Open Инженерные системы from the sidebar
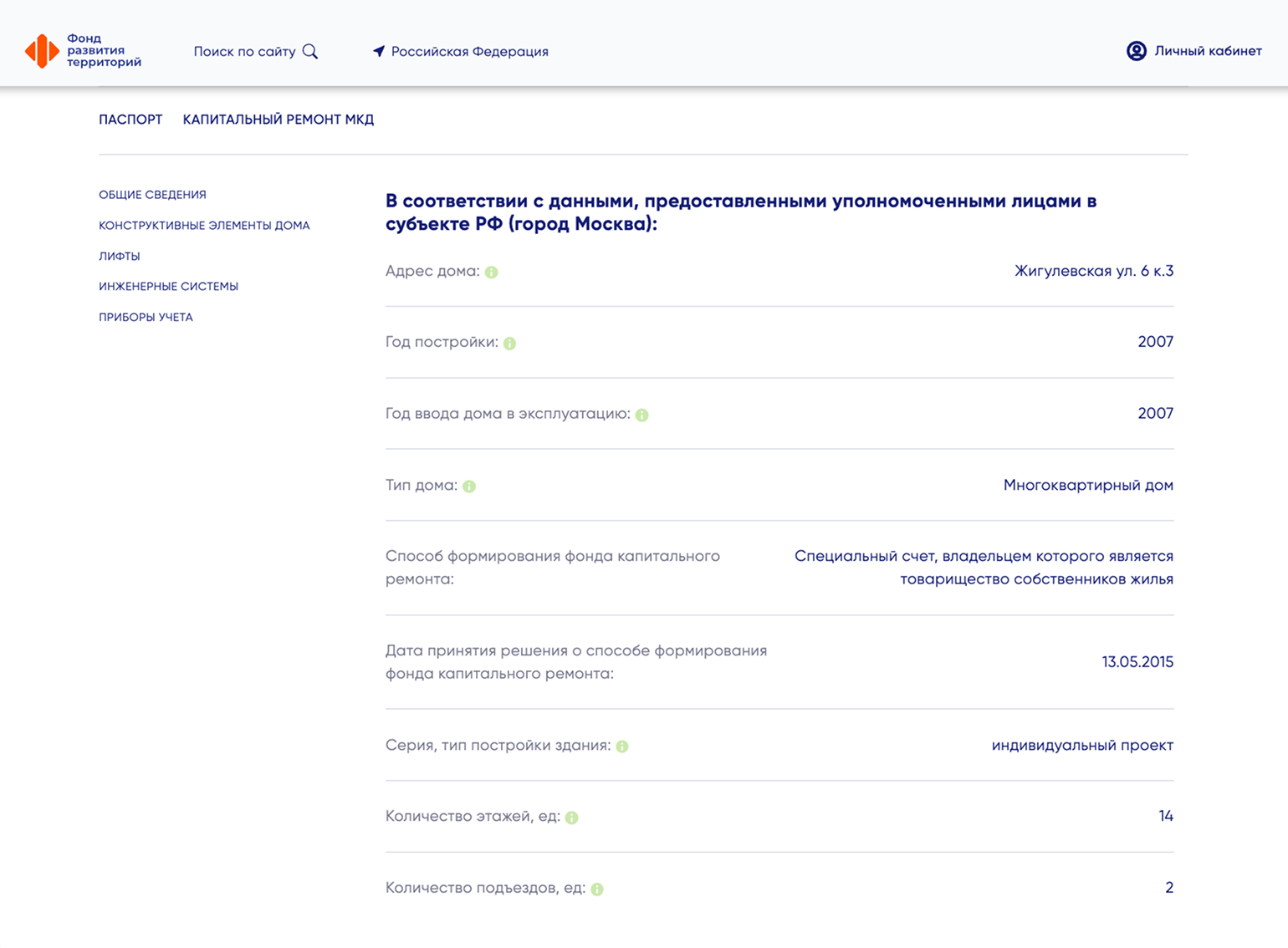The image size is (1288, 948). (168, 286)
